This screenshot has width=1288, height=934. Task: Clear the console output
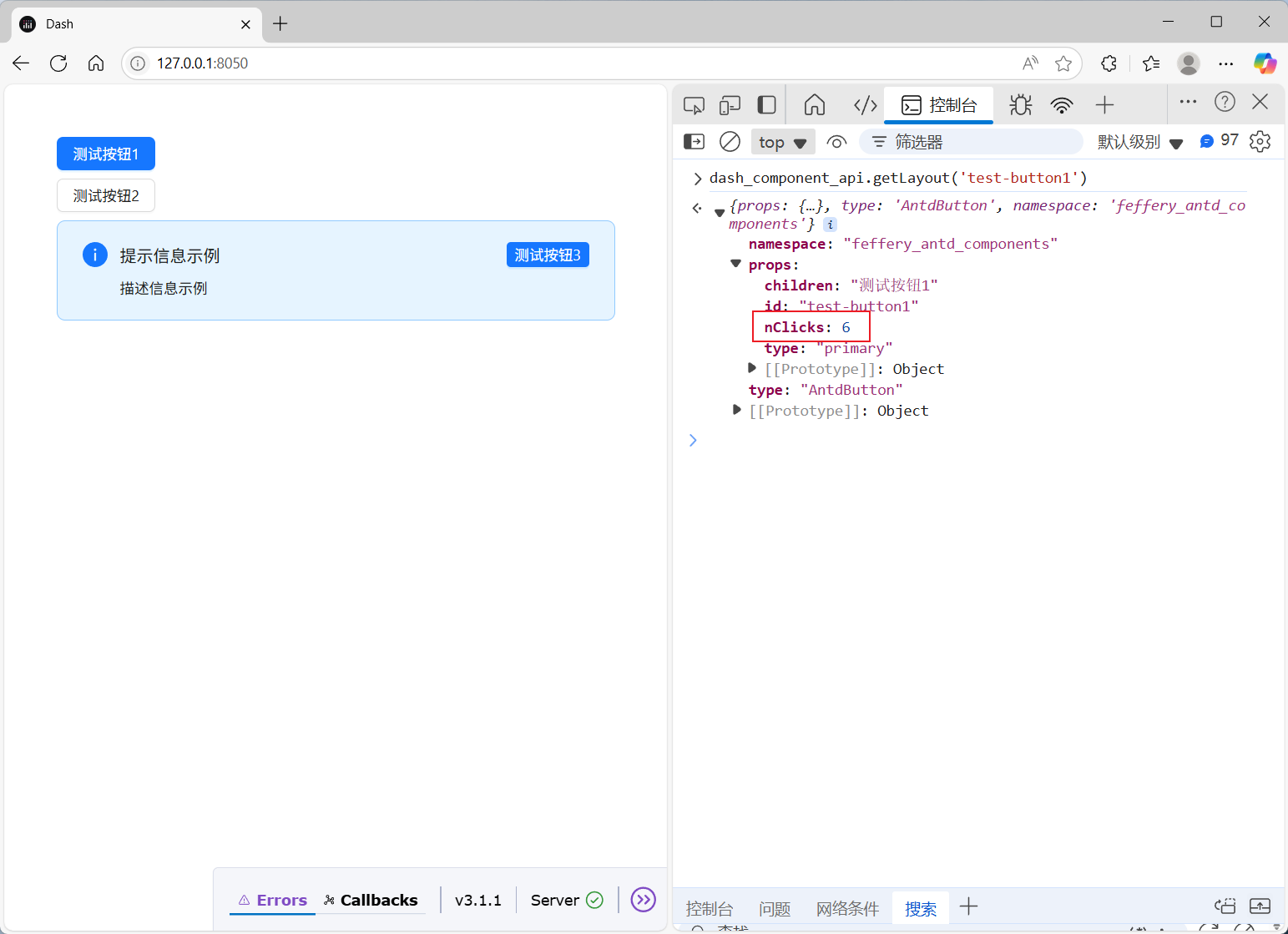click(x=730, y=142)
